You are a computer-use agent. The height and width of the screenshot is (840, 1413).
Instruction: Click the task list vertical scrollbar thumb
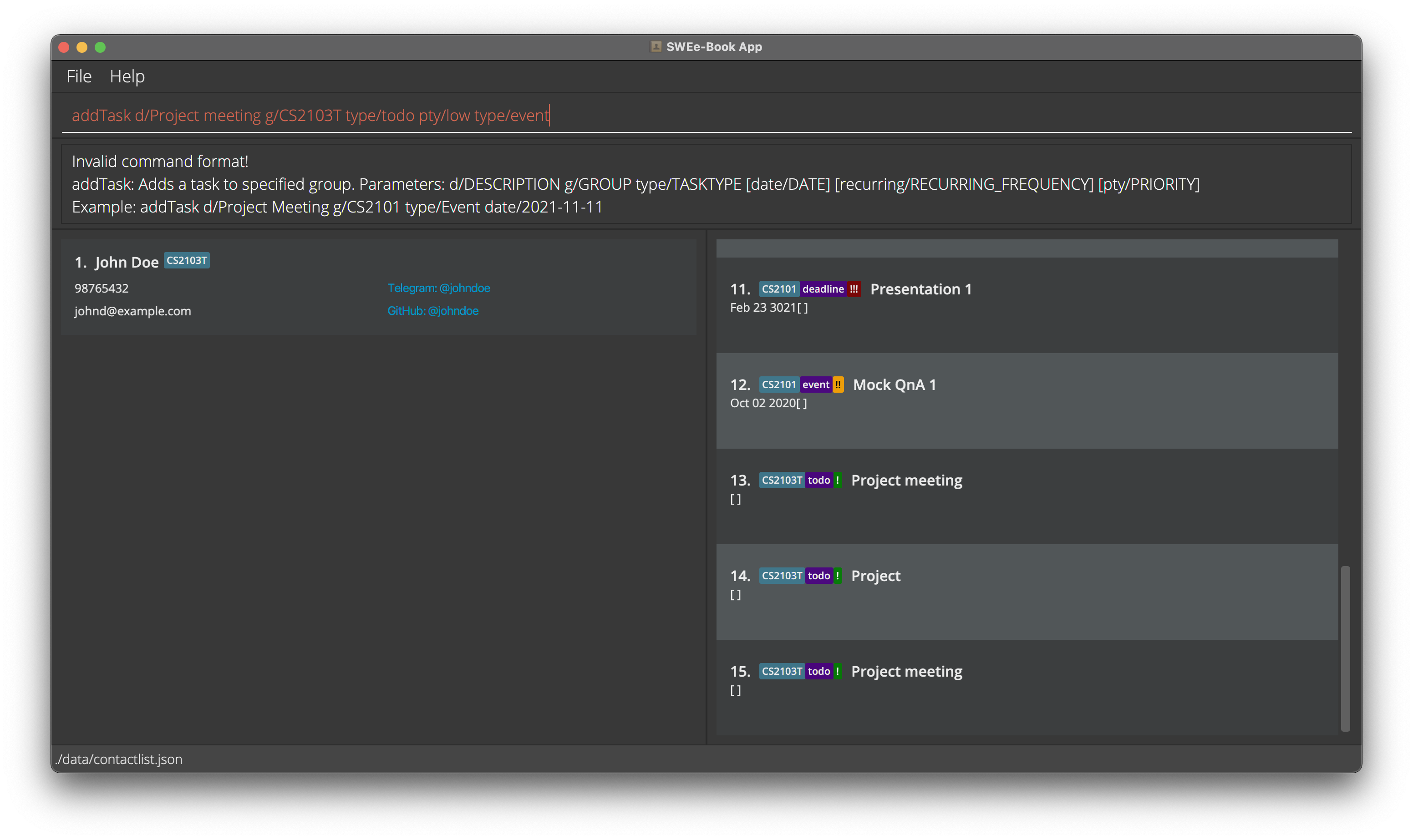1345,648
